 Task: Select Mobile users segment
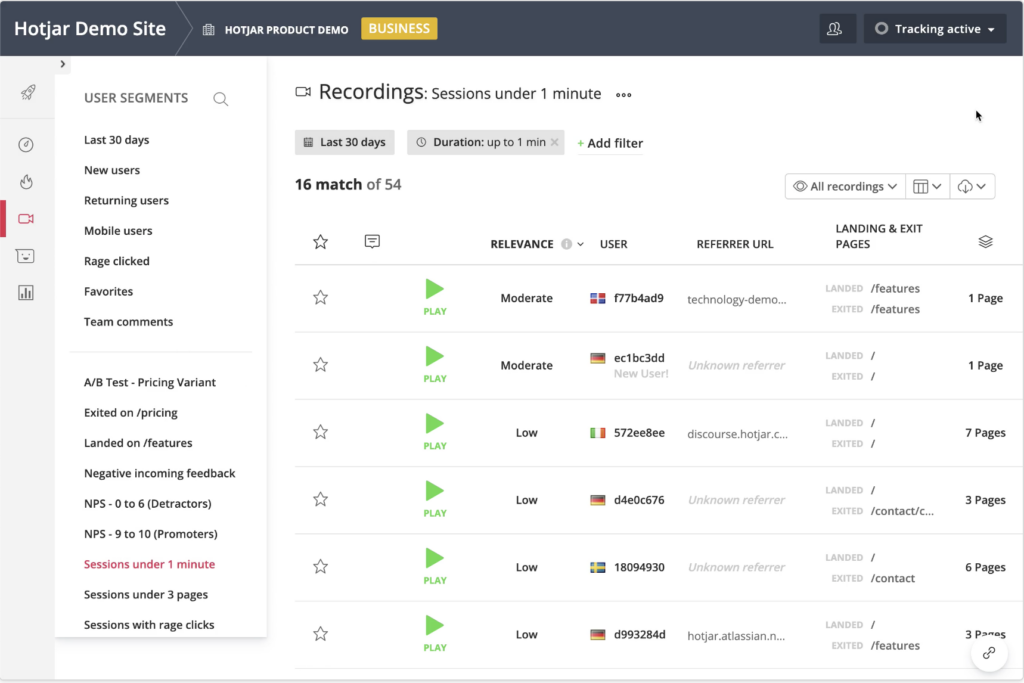118,230
